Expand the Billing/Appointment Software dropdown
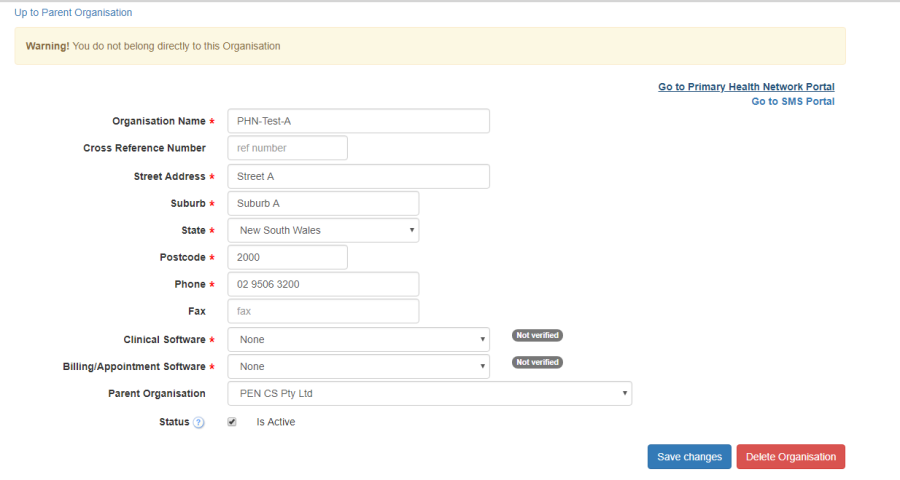900x480 pixels. tap(359, 366)
